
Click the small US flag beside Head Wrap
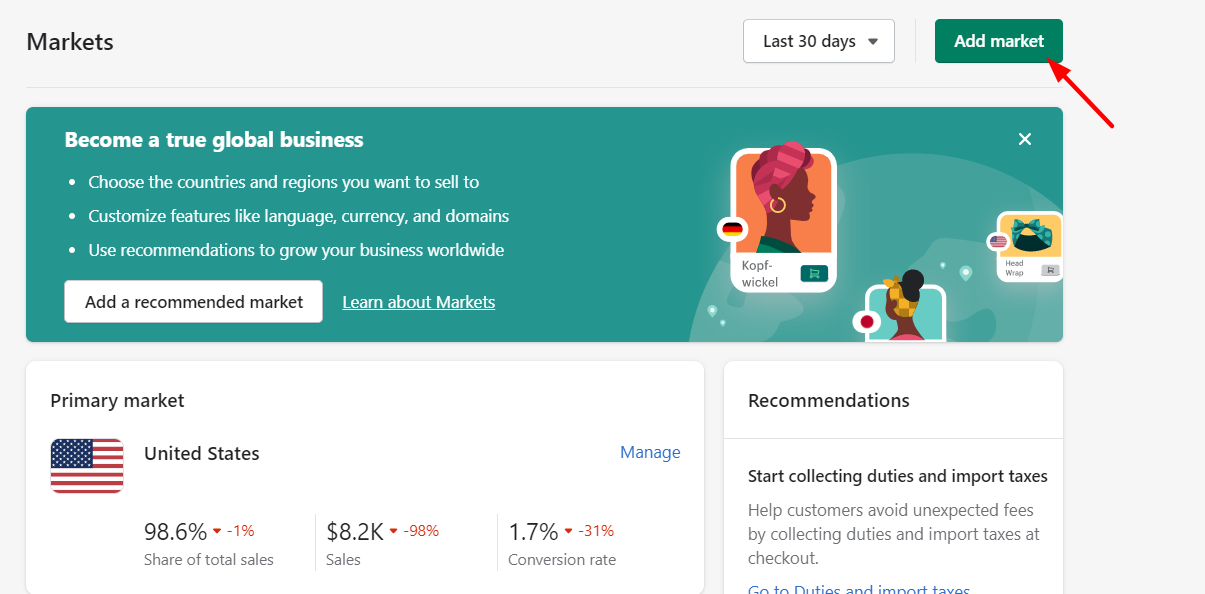(x=997, y=241)
